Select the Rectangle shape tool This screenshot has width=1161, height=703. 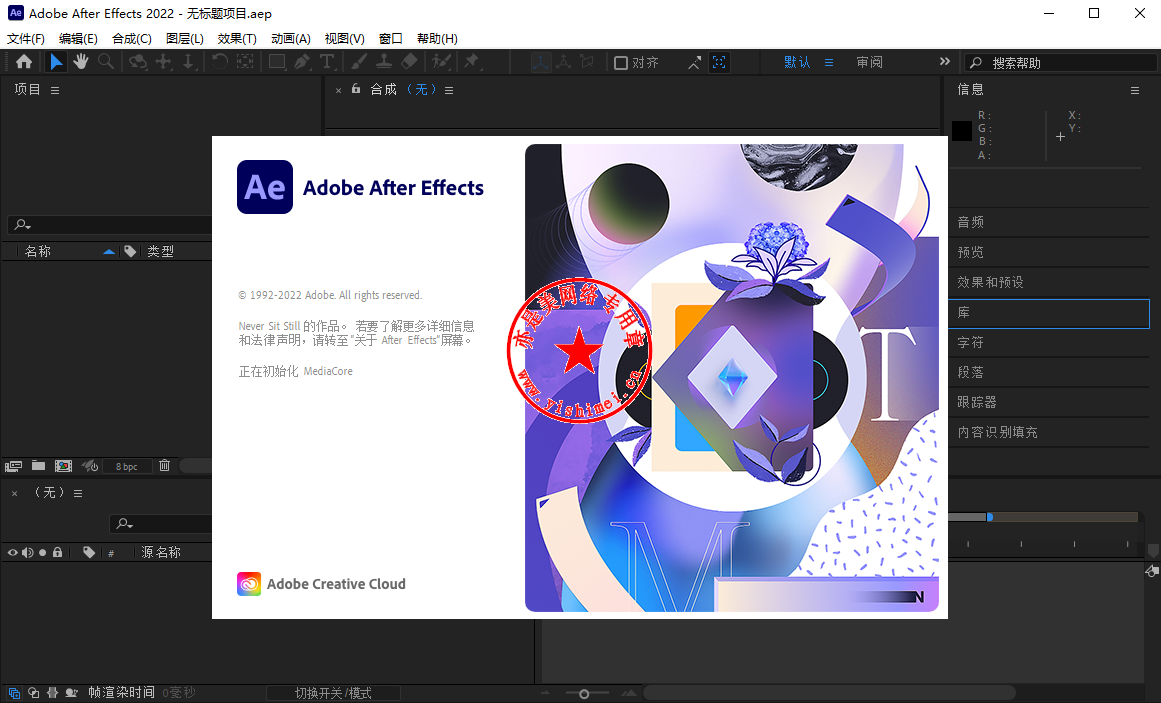277,62
